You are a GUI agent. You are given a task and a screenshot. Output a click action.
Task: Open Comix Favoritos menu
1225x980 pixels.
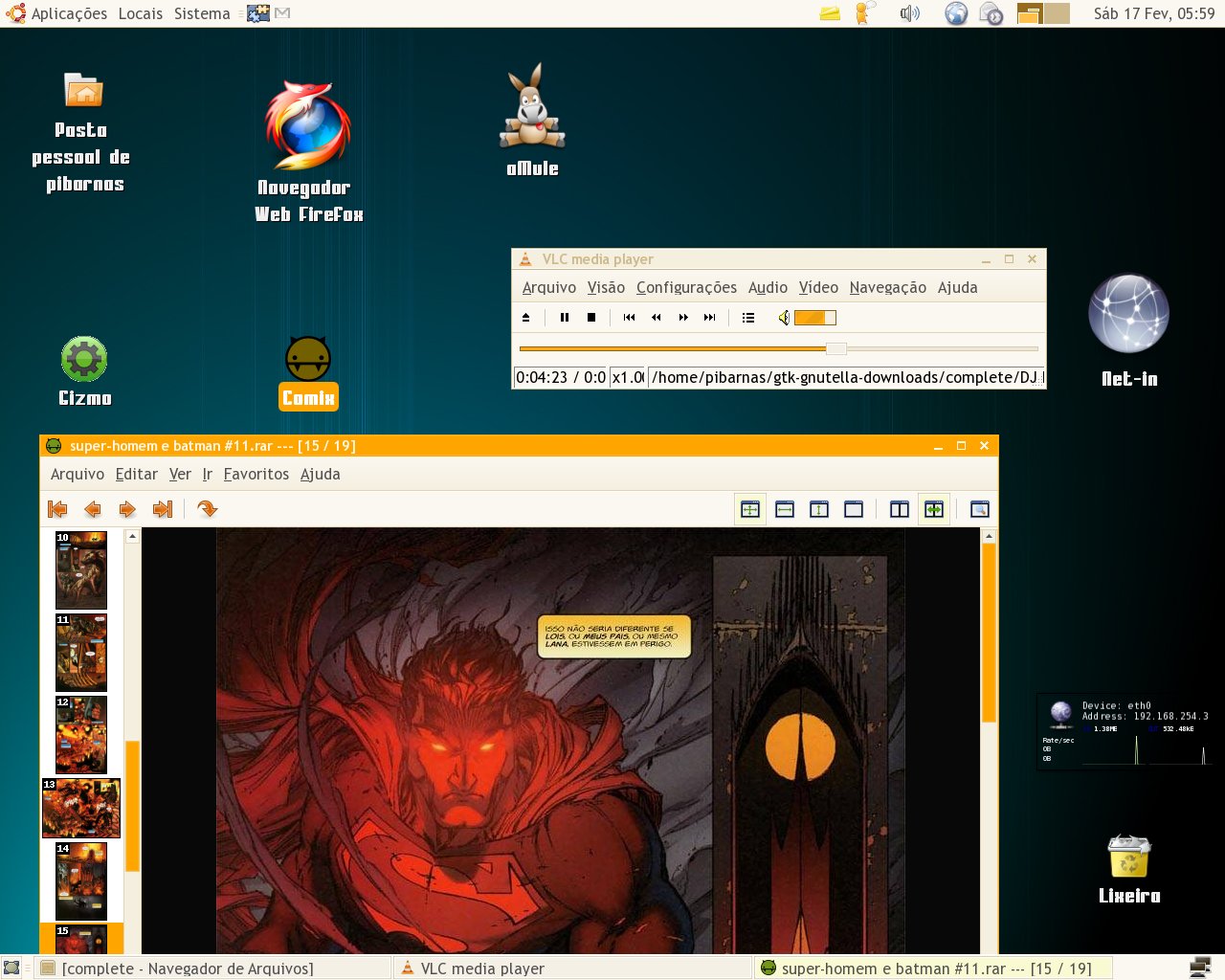(x=256, y=474)
